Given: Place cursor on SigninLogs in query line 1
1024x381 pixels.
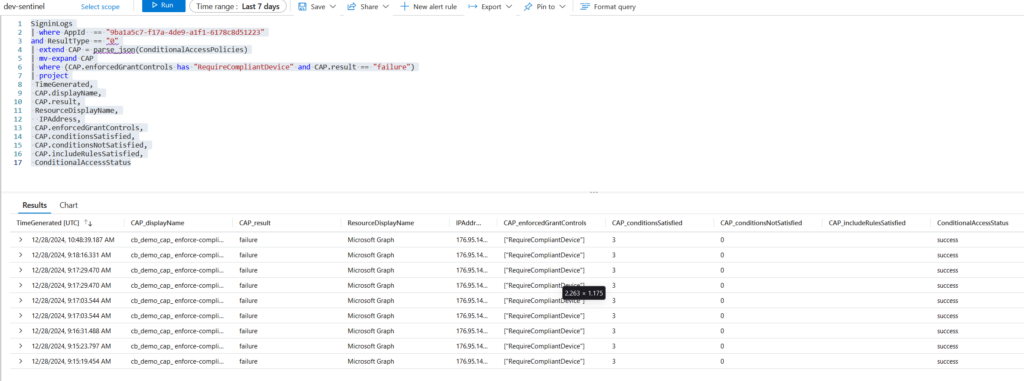Looking at the screenshot, I should click(52, 24).
